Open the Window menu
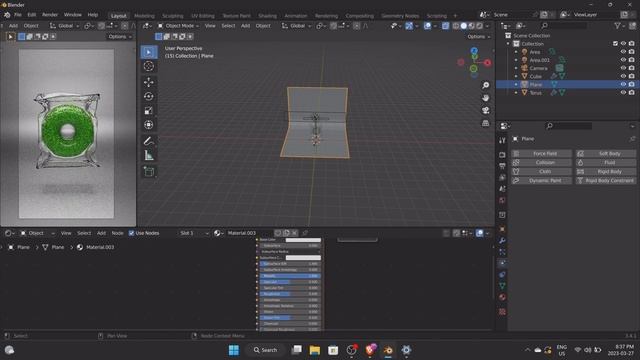This screenshot has width=640, height=360. click(73, 15)
